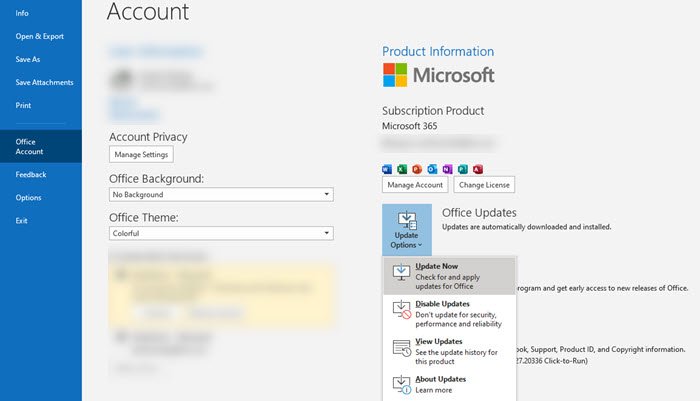Screen dimensions: 700x401
Task: Click the Excel app icon
Action: (x=402, y=169)
